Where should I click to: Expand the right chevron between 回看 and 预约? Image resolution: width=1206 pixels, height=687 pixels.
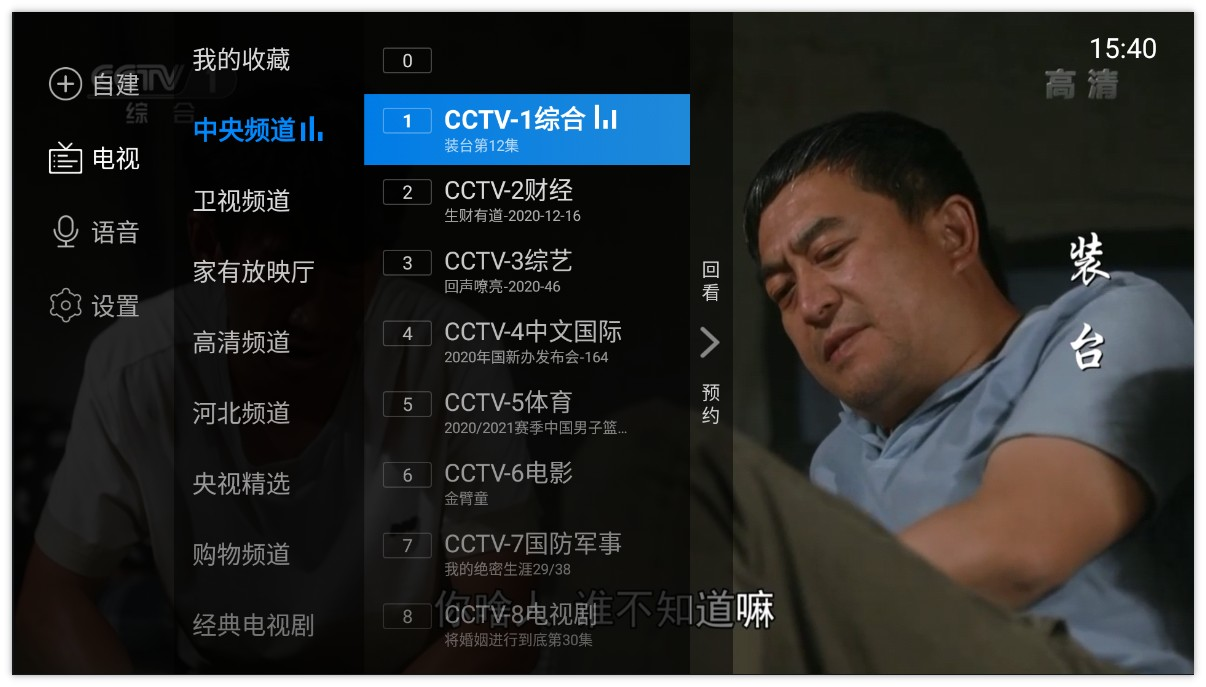coord(710,343)
